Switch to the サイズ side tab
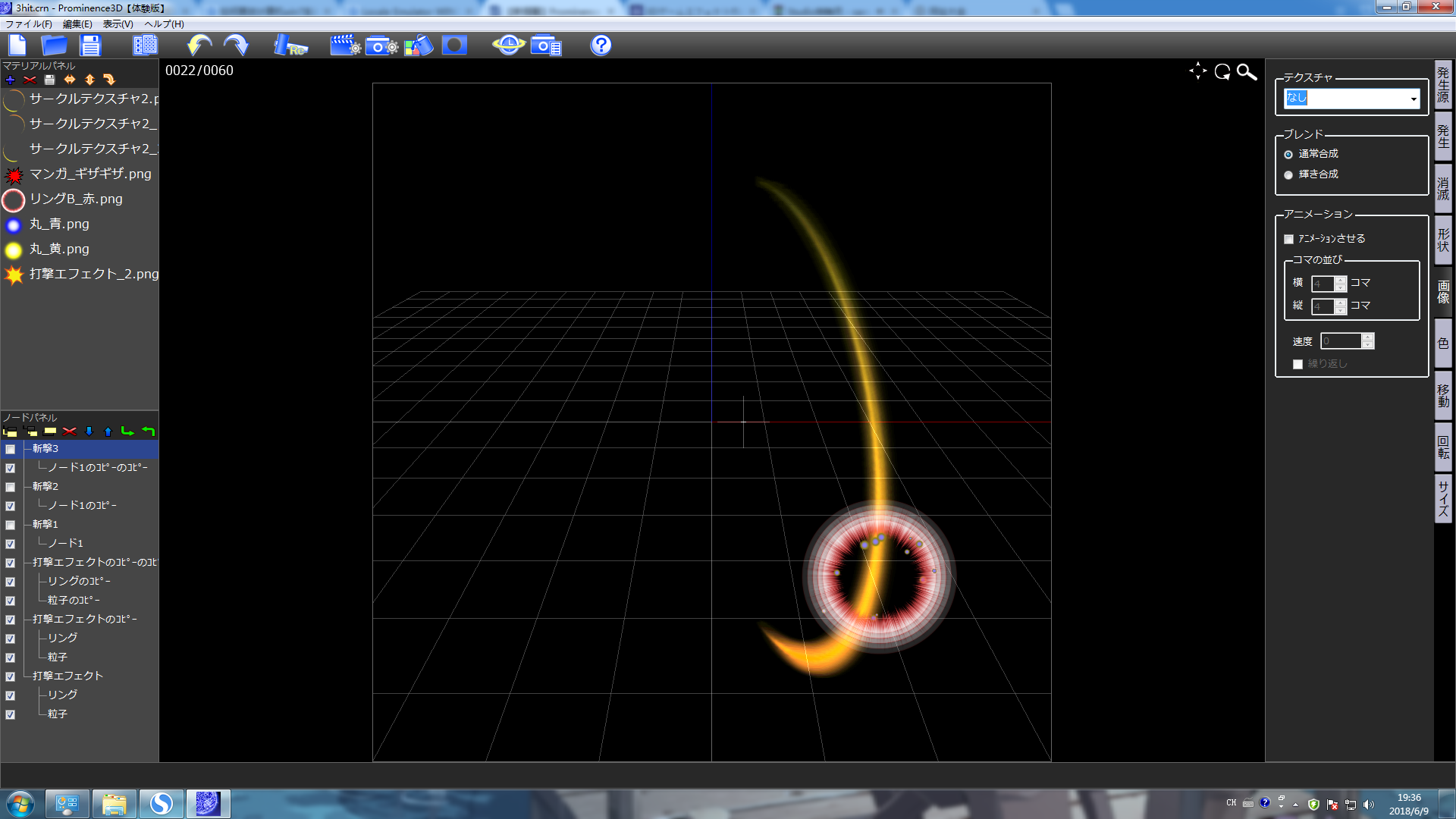Screen dimensions: 1456x819 coord(1443,498)
